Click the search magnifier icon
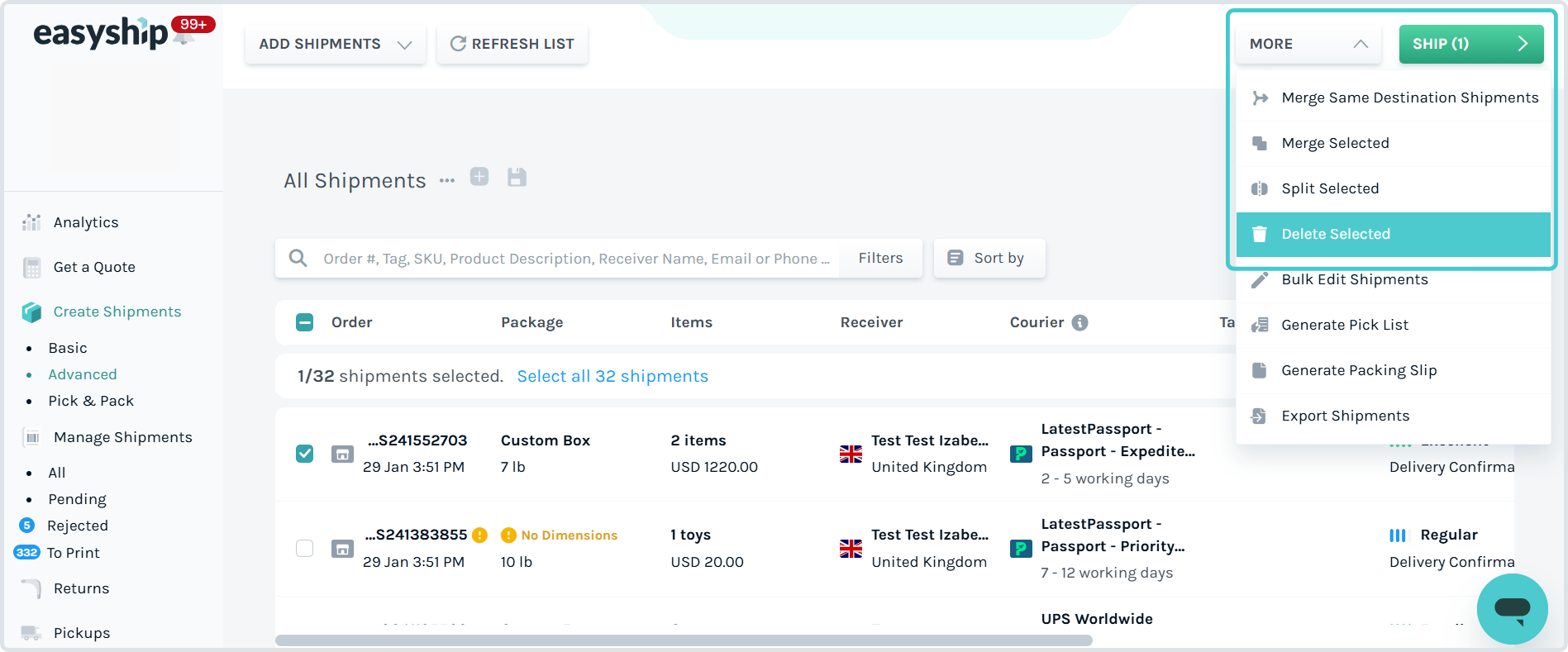 click(298, 259)
